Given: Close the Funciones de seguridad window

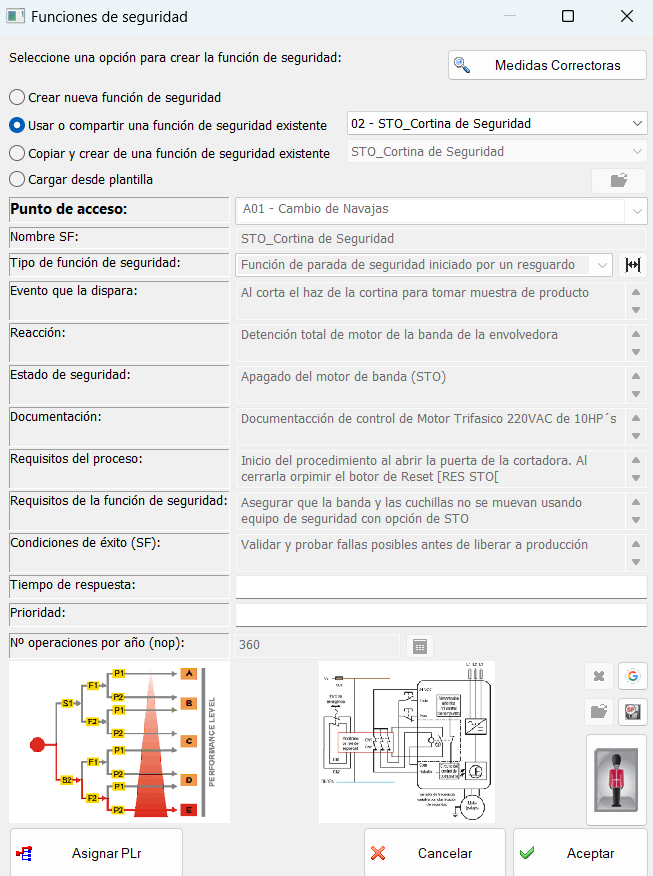Looking at the screenshot, I should click(627, 16).
